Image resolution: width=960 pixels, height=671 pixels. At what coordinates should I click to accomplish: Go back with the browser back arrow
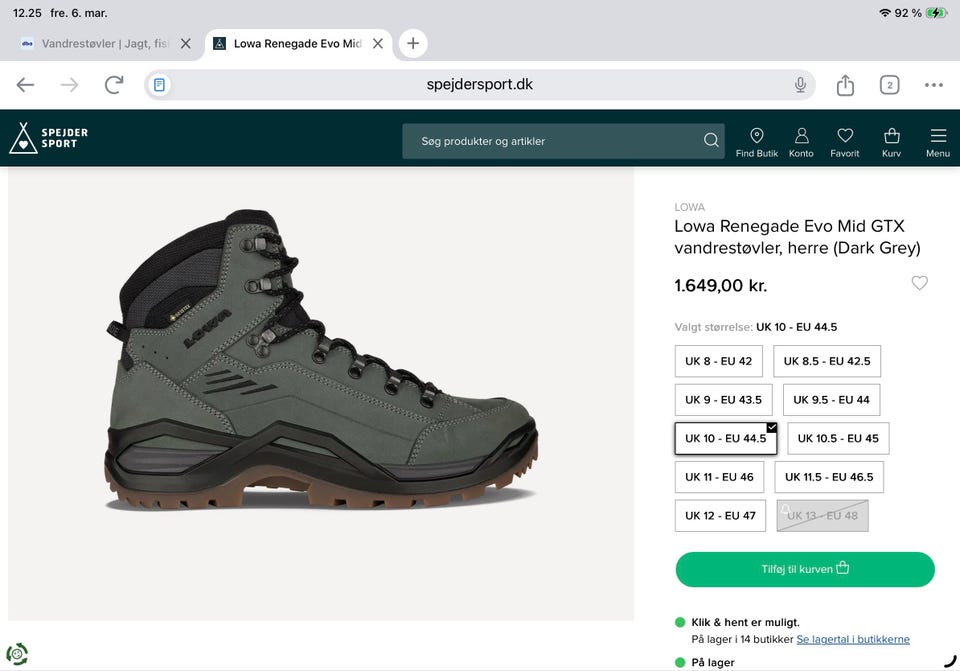click(x=25, y=84)
